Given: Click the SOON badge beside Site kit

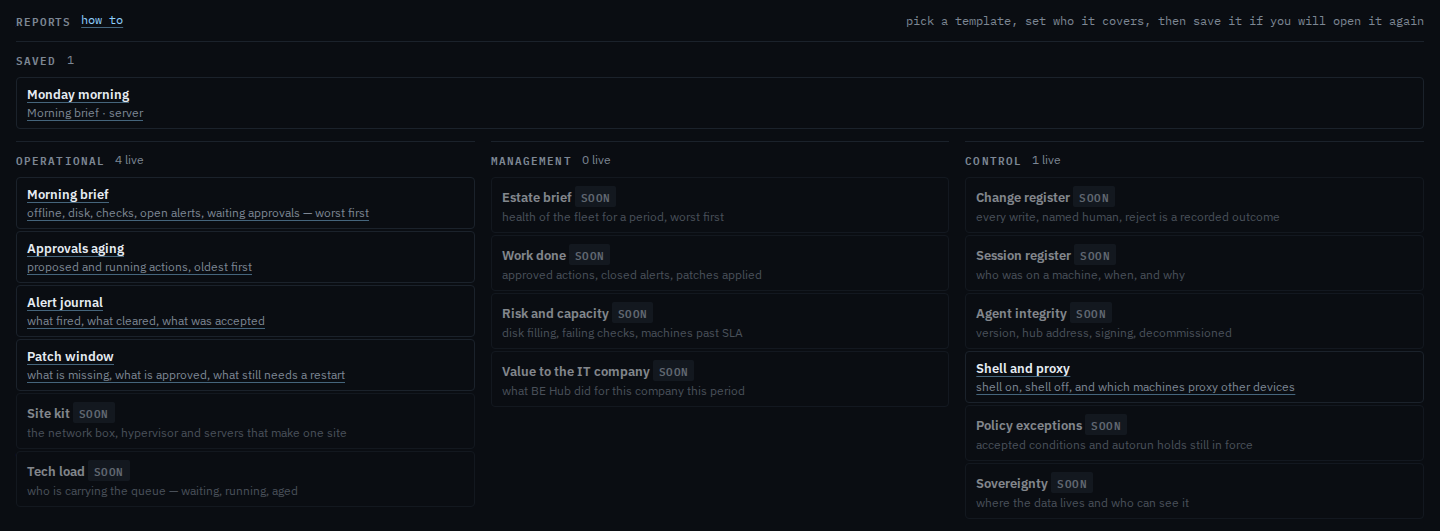Looking at the screenshot, I should (93, 414).
